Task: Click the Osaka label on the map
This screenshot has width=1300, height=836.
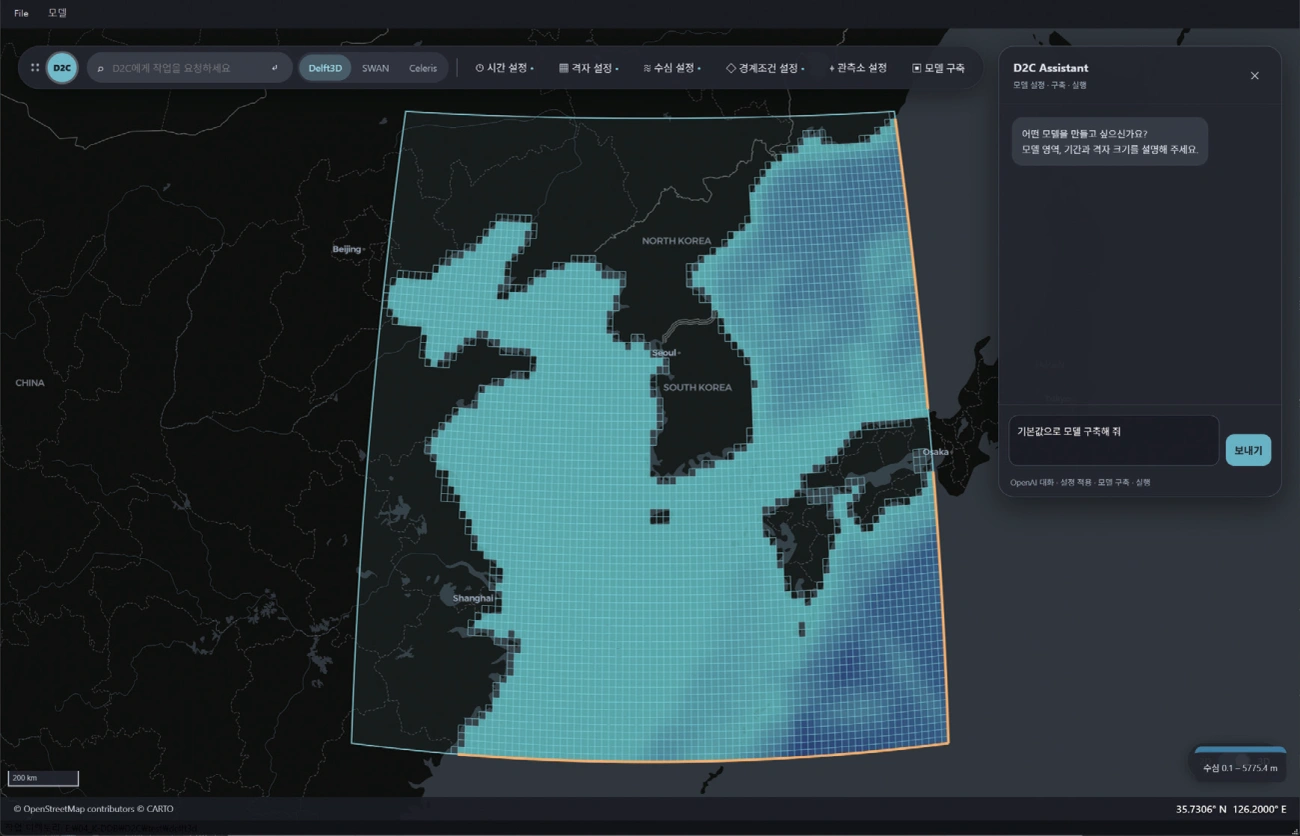Action: 935,452
